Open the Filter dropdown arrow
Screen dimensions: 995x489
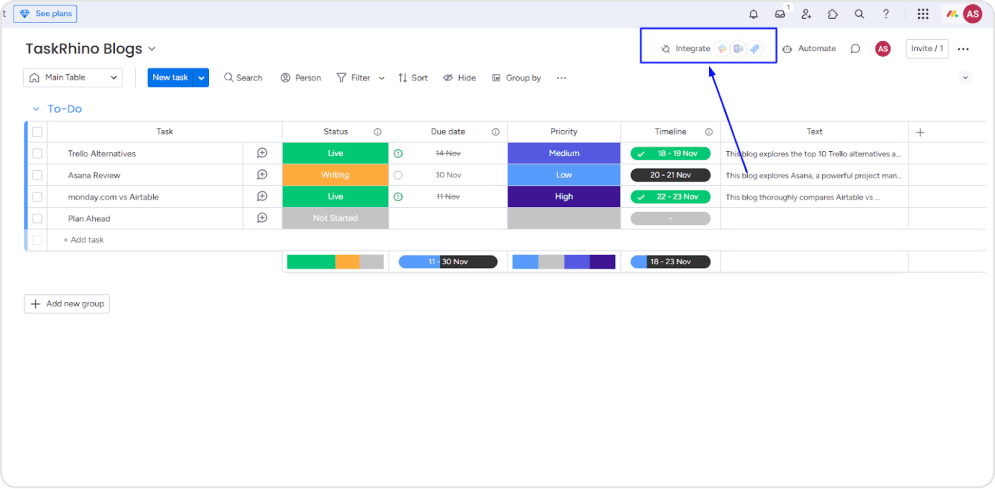(381, 78)
